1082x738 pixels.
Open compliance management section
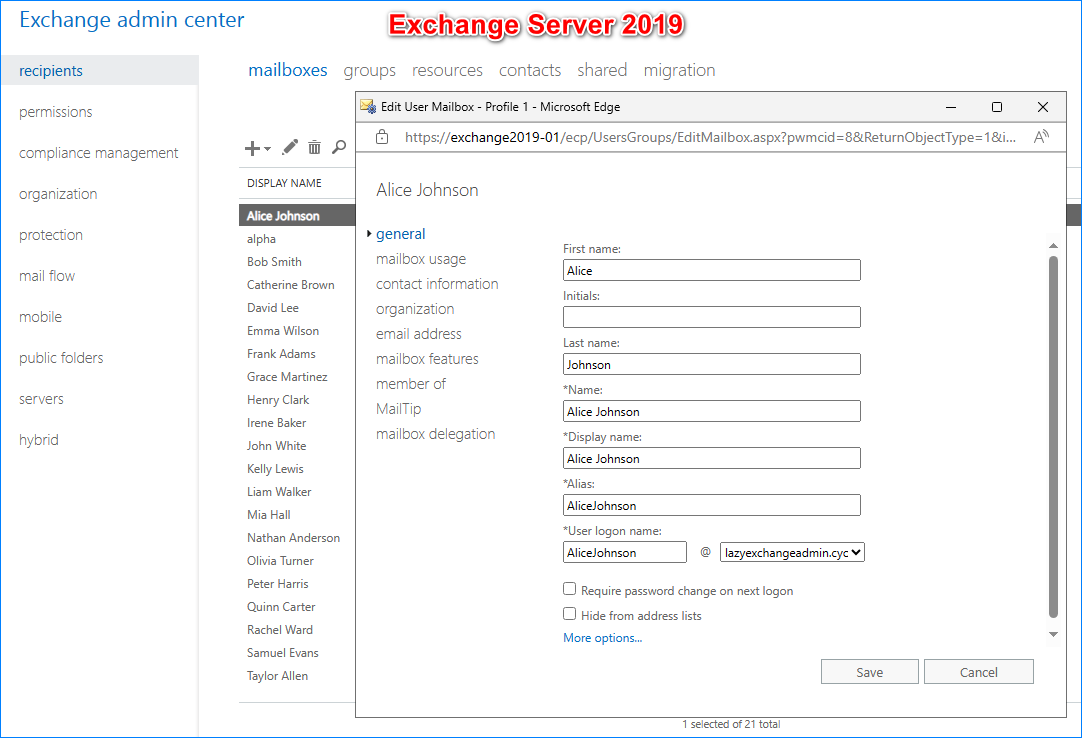point(99,153)
